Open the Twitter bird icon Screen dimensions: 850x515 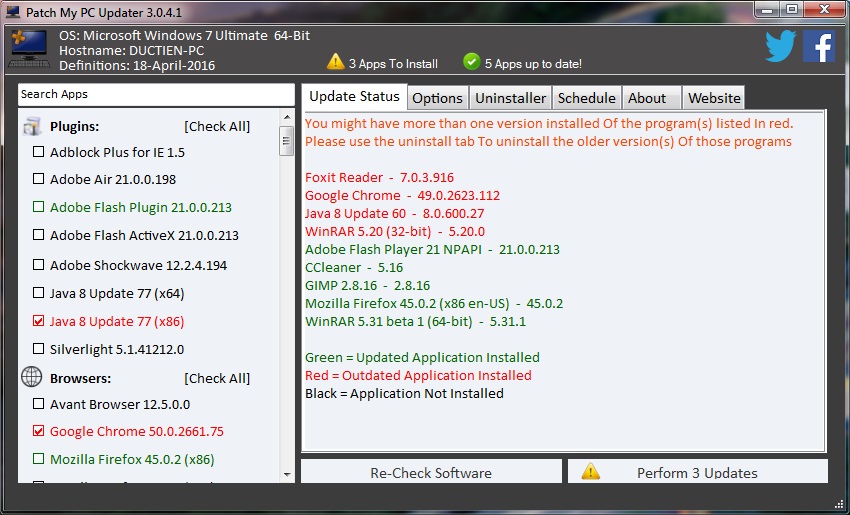coord(781,46)
